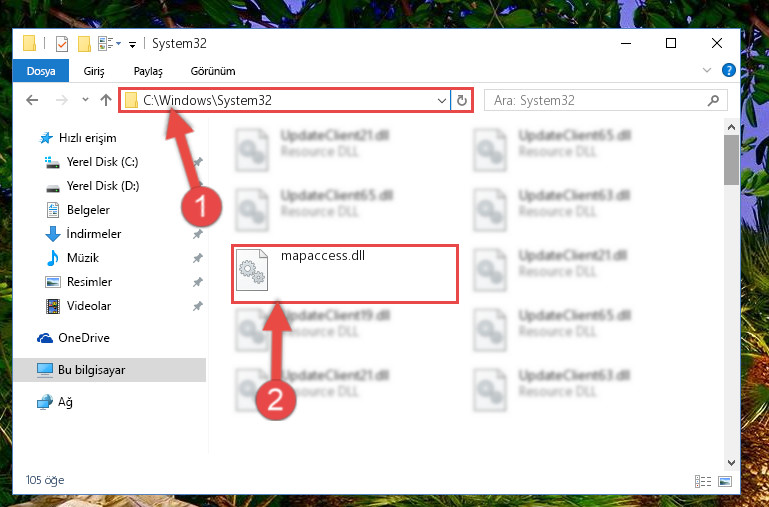769x507 pixels.
Task: Open Customize Quick Access Toolbar dropdown
Action: pyautogui.click(x=132, y=44)
